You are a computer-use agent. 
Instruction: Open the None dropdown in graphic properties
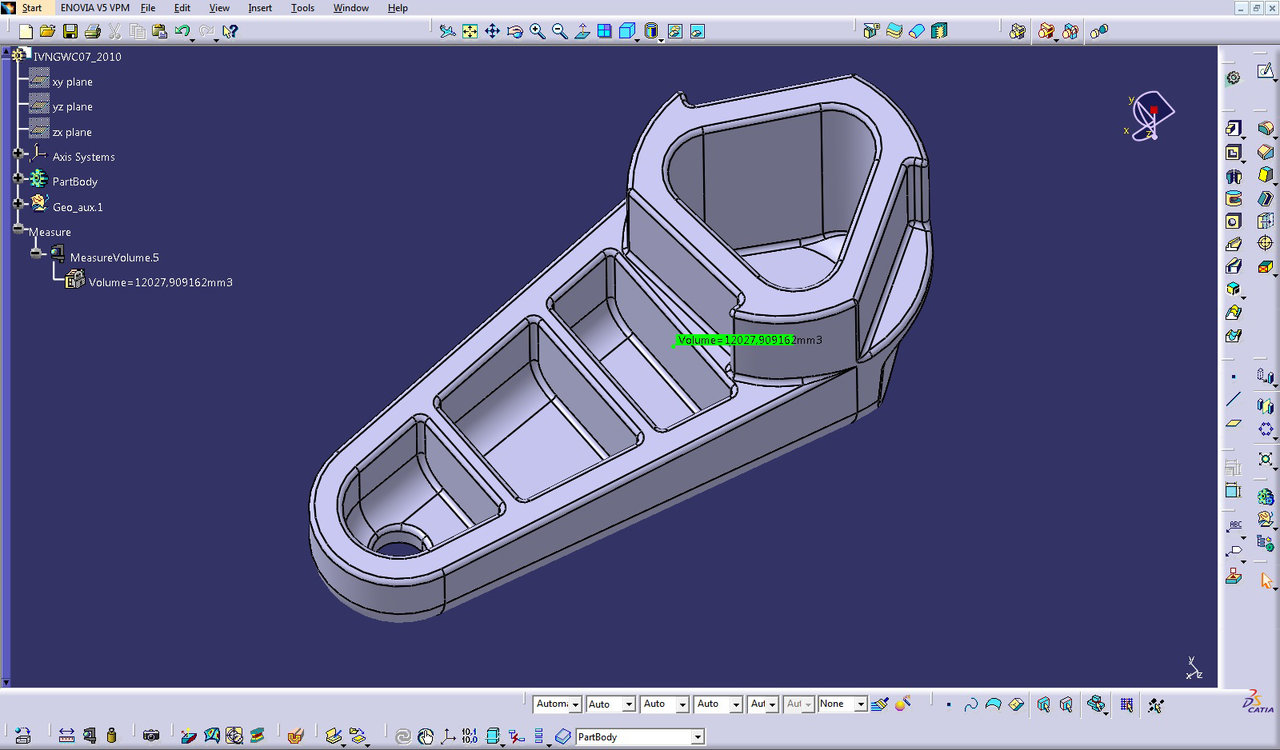pos(860,705)
